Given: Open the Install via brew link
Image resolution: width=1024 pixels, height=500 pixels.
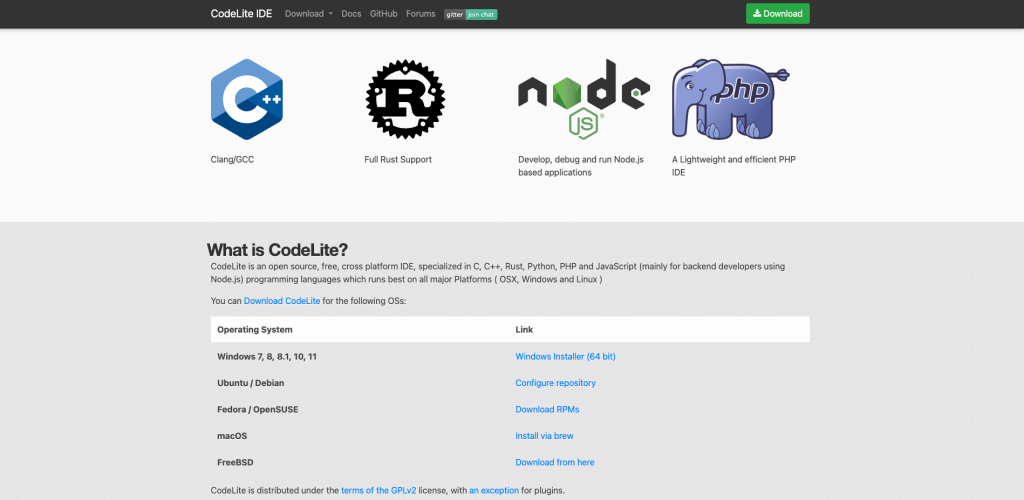Looking at the screenshot, I should tap(545, 435).
